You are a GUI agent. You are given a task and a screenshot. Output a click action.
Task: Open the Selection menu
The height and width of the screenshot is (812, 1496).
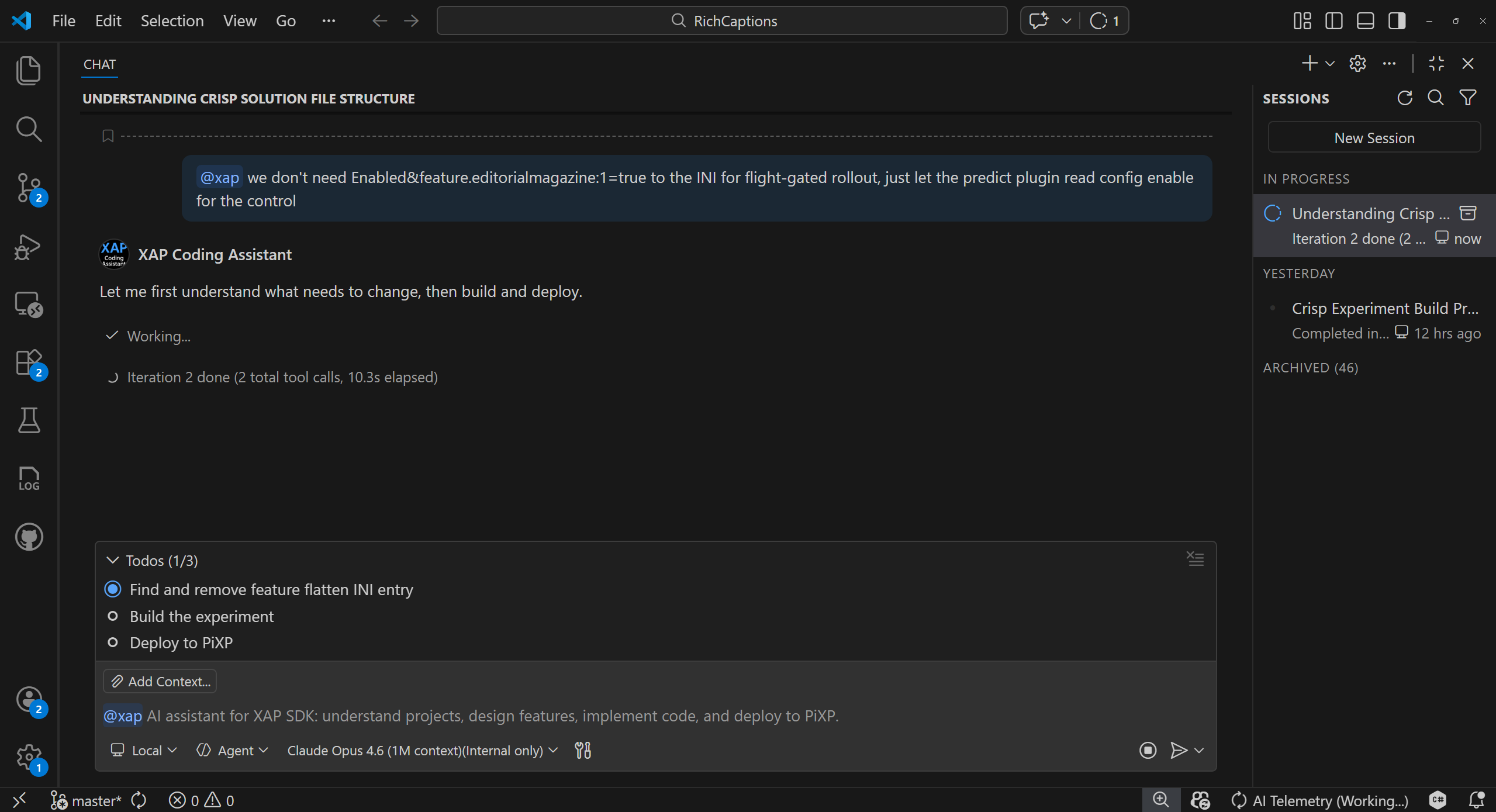(x=172, y=21)
